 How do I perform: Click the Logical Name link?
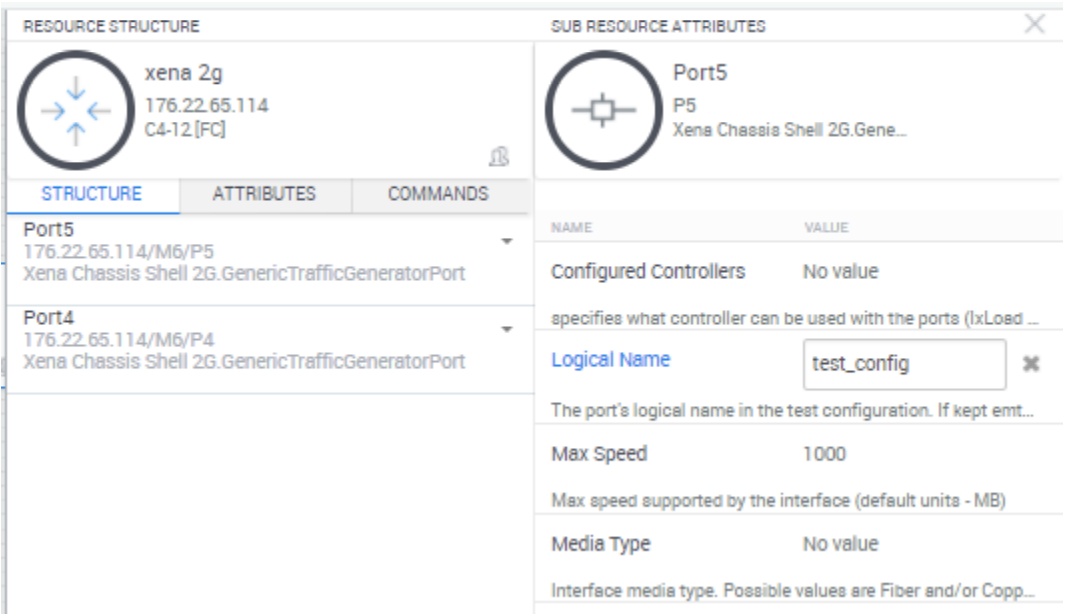tap(610, 359)
